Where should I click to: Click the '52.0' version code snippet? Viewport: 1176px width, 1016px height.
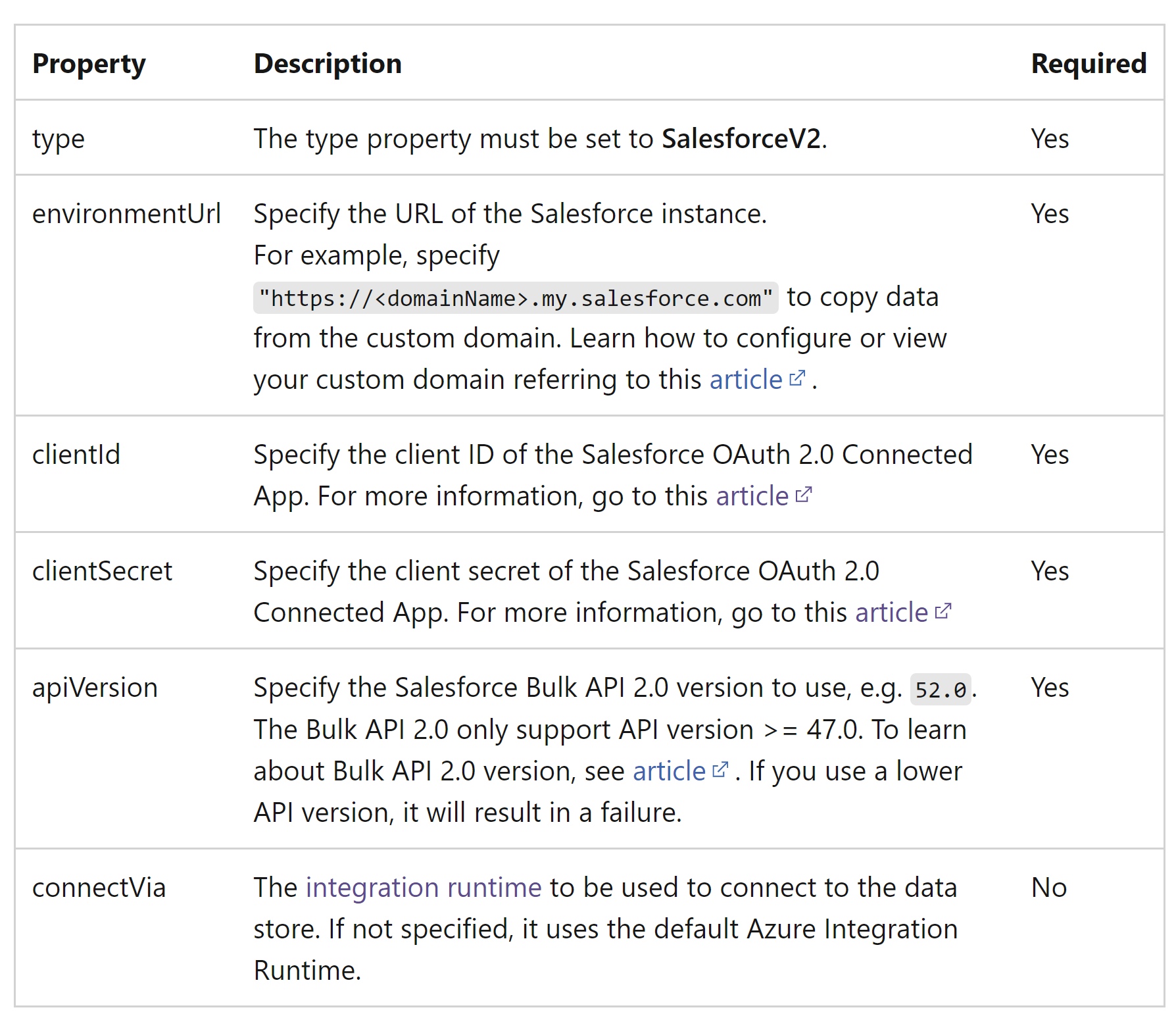point(941,690)
